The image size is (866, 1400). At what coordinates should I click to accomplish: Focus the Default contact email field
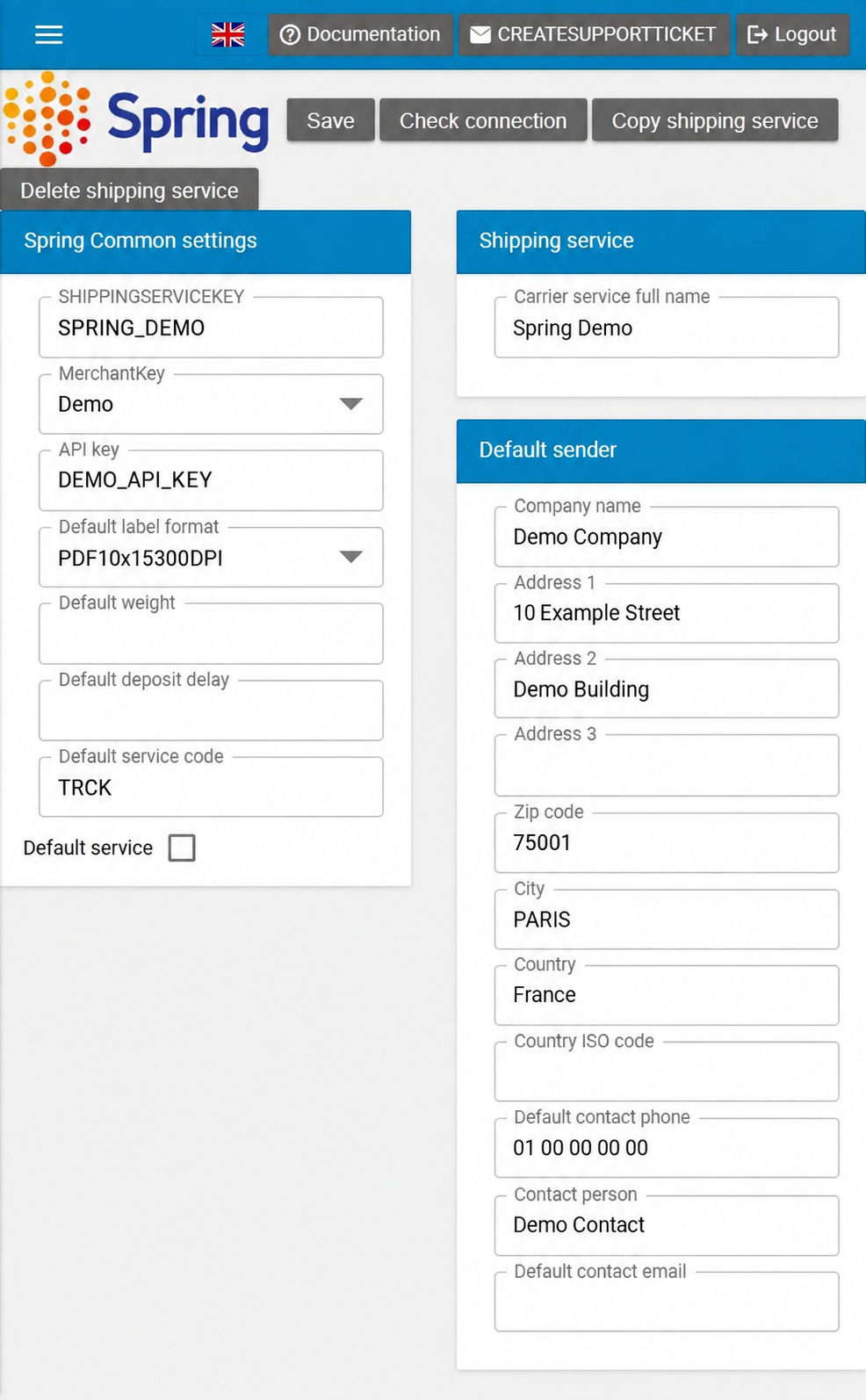pos(667,1302)
